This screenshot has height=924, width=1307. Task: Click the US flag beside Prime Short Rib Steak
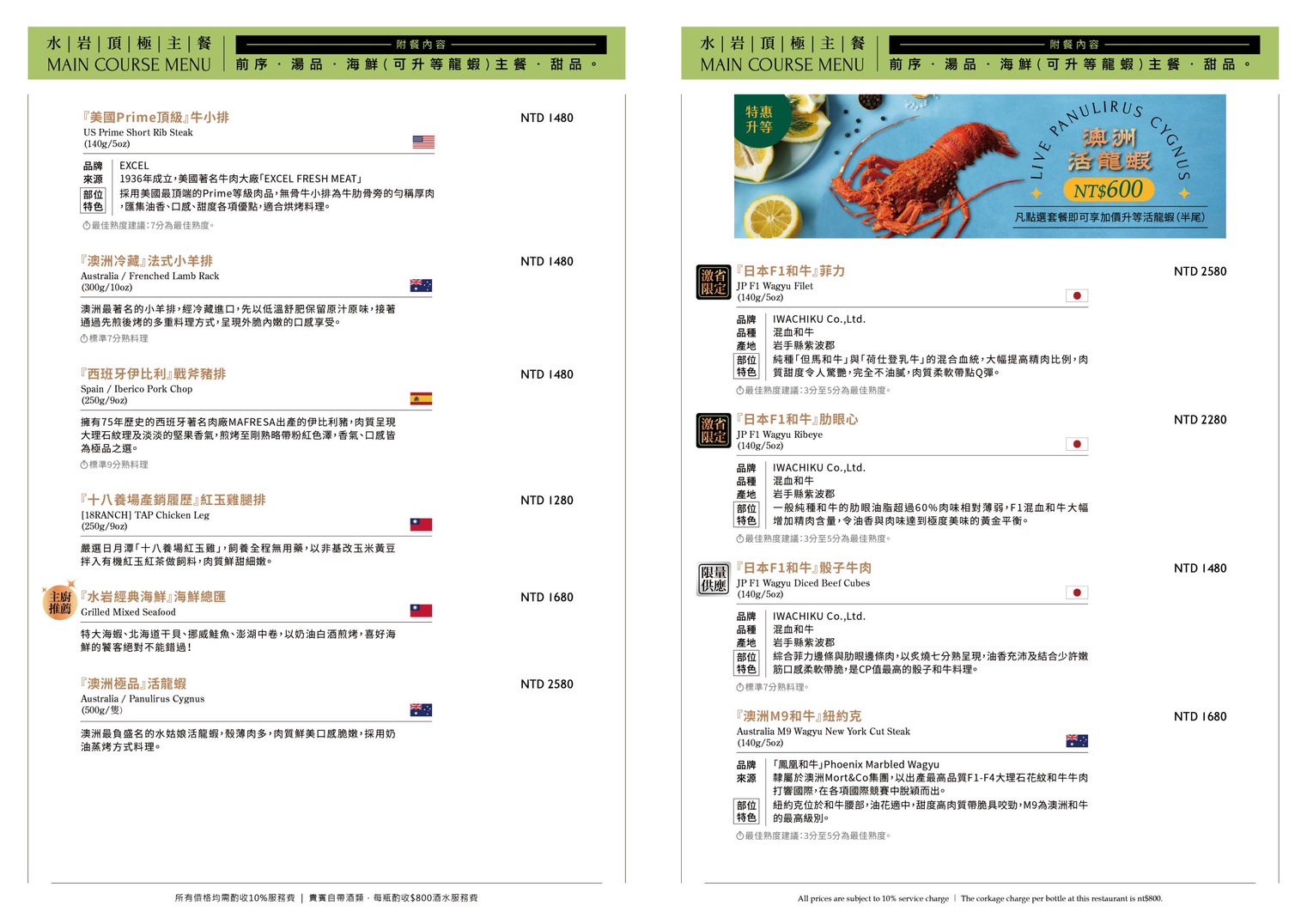point(422,142)
